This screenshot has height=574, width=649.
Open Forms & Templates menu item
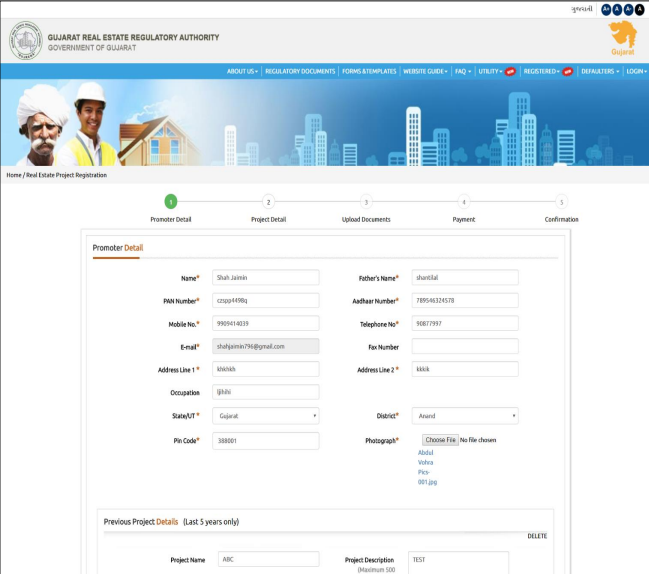coord(369,71)
